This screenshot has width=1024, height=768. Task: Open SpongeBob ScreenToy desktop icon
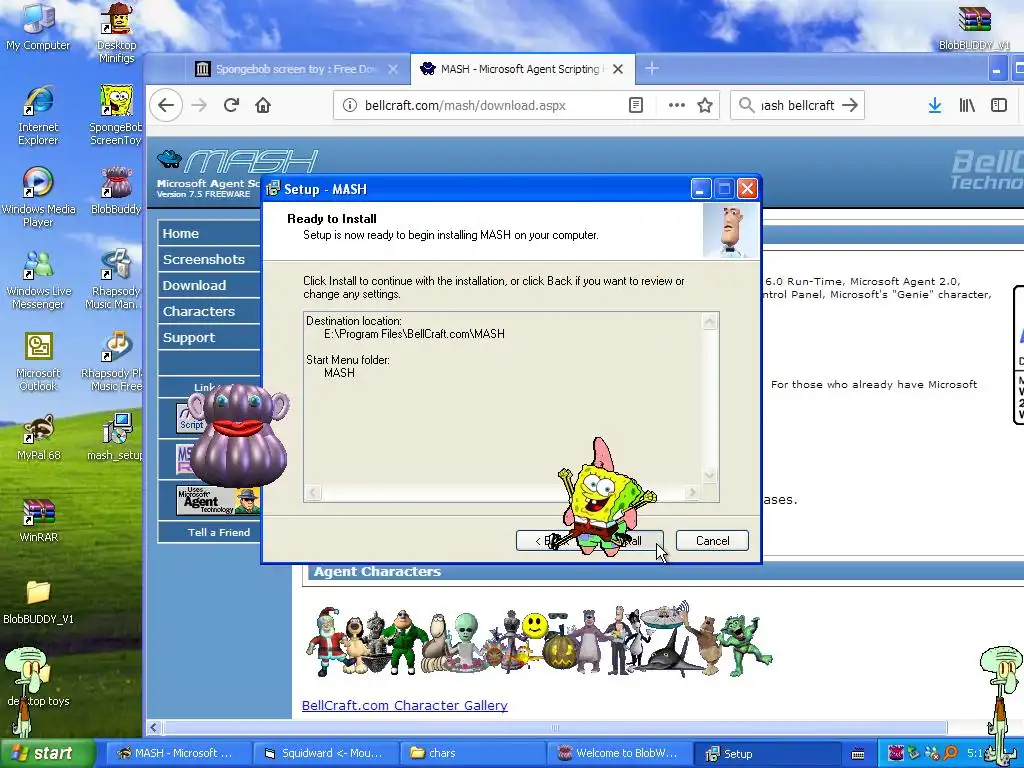point(116,115)
